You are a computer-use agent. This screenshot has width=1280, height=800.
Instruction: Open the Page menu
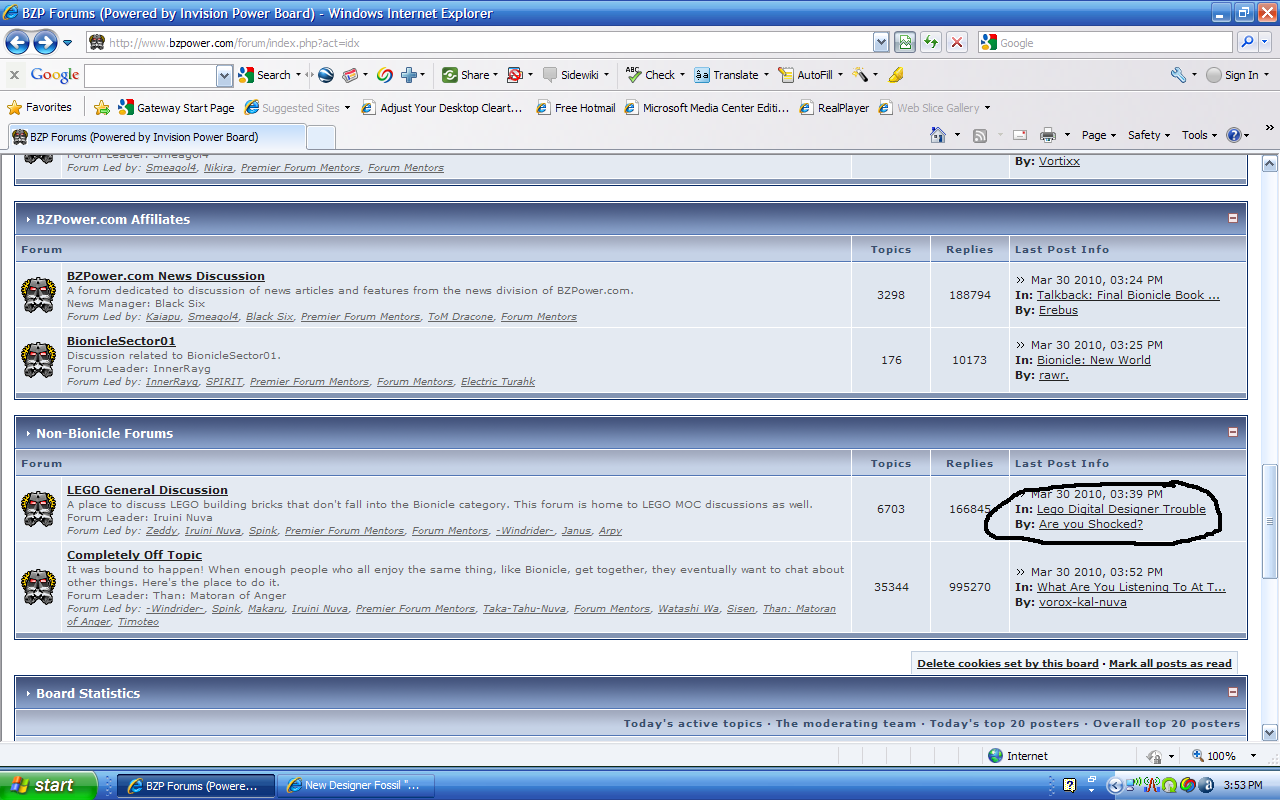point(1098,135)
